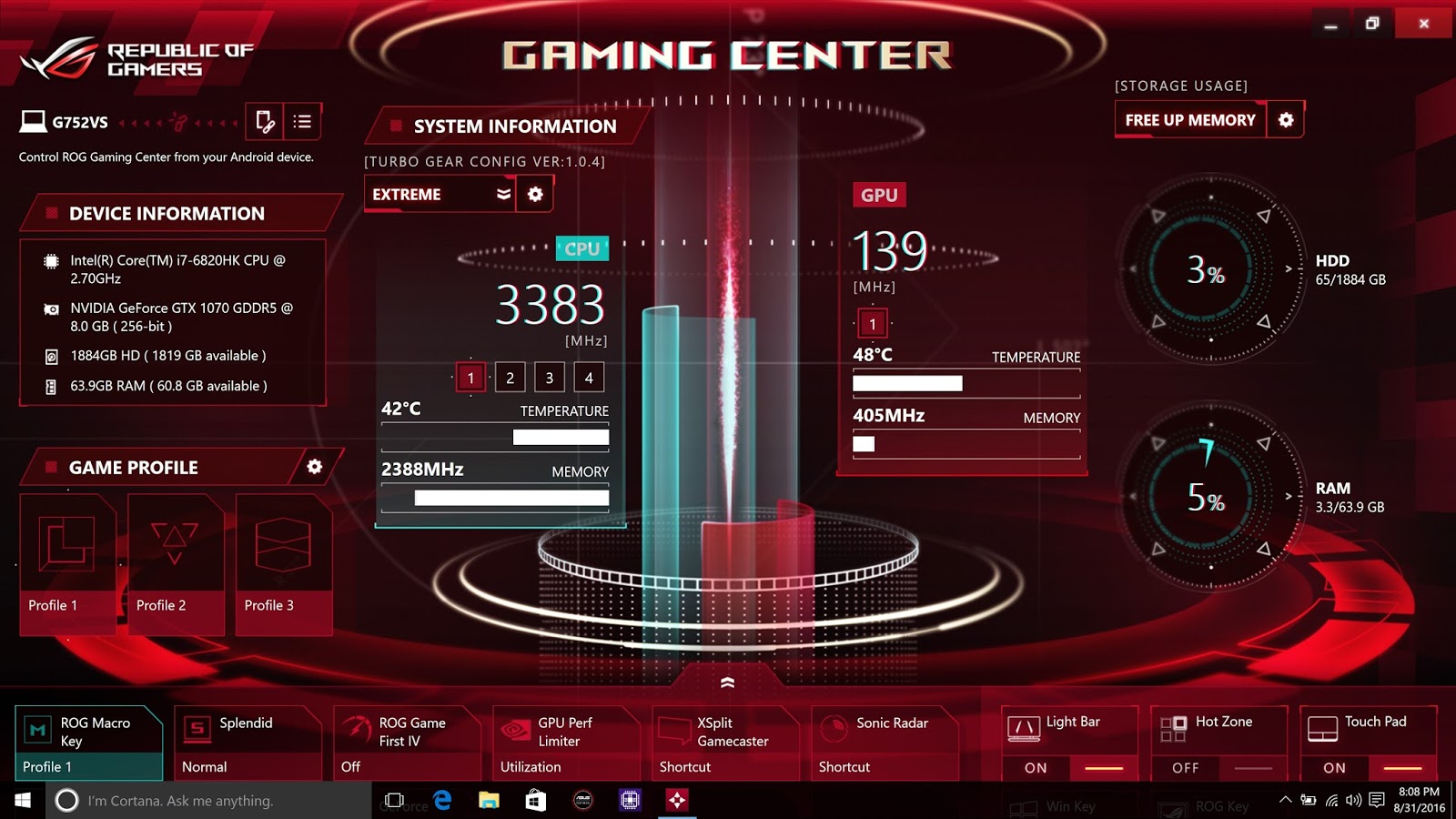The width and height of the screenshot is (1456, 819).
Task: Click the GPU label tag
Action: click(x=879, y=195)
